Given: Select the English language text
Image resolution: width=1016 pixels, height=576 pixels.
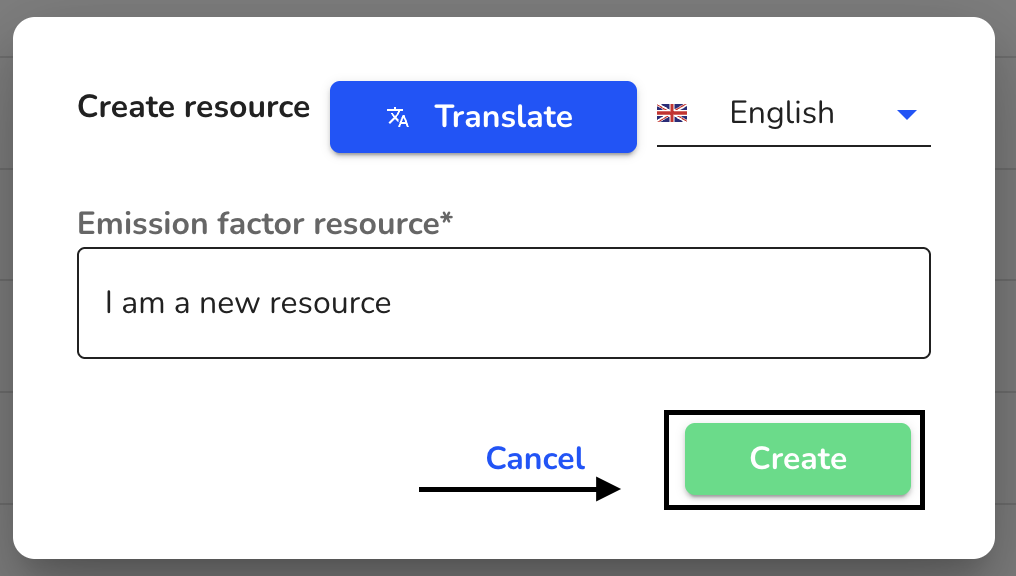Looking at the screenshot, I should [781, 113].
